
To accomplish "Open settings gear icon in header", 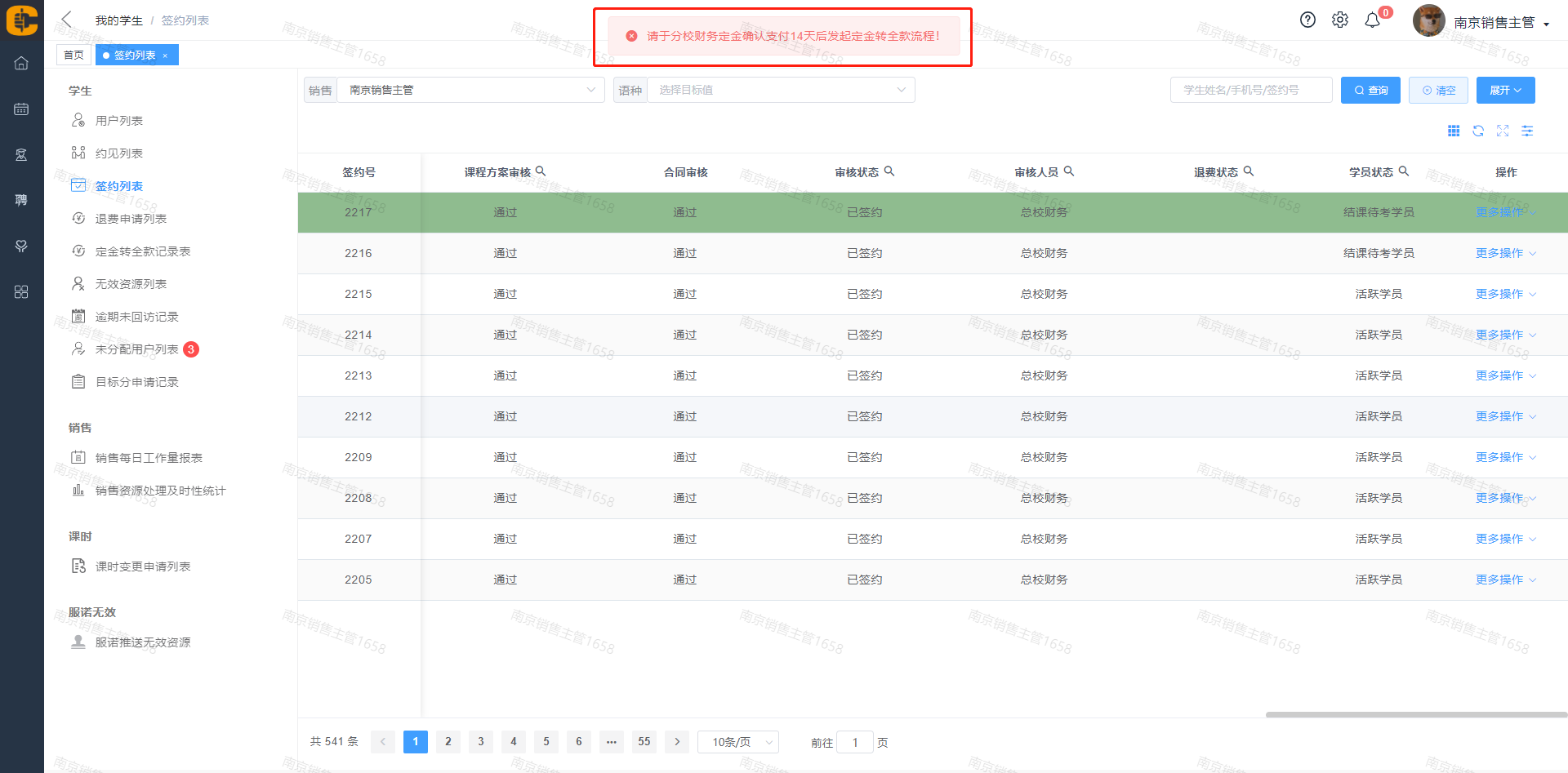I will pyautogui.click(x=1340, y=20).
